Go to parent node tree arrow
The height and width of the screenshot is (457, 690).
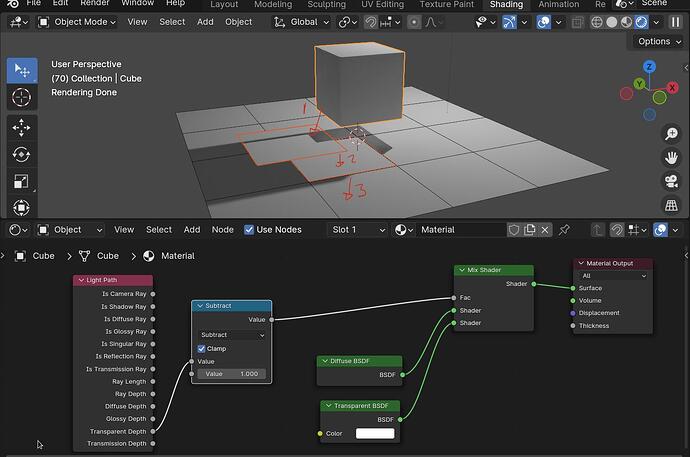click(x=597, y=230)
